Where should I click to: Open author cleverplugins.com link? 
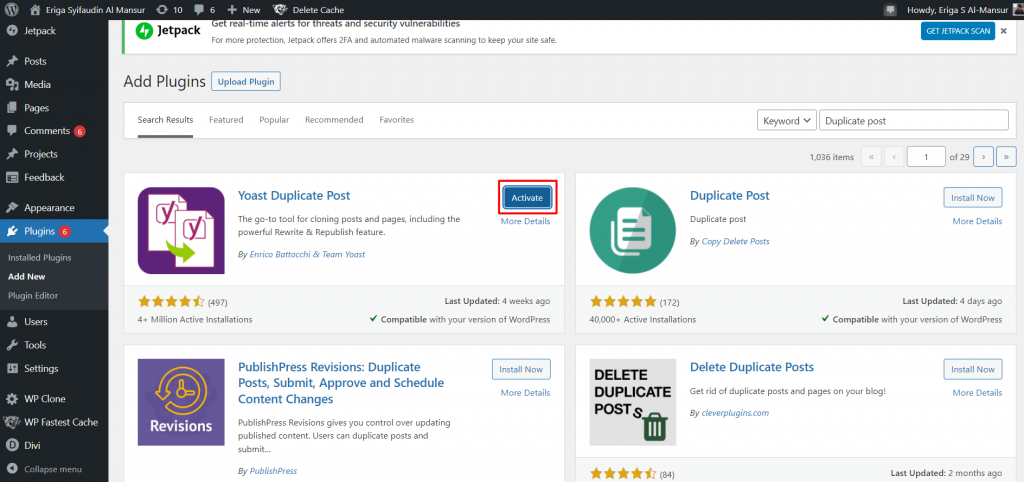pos(735,413)
